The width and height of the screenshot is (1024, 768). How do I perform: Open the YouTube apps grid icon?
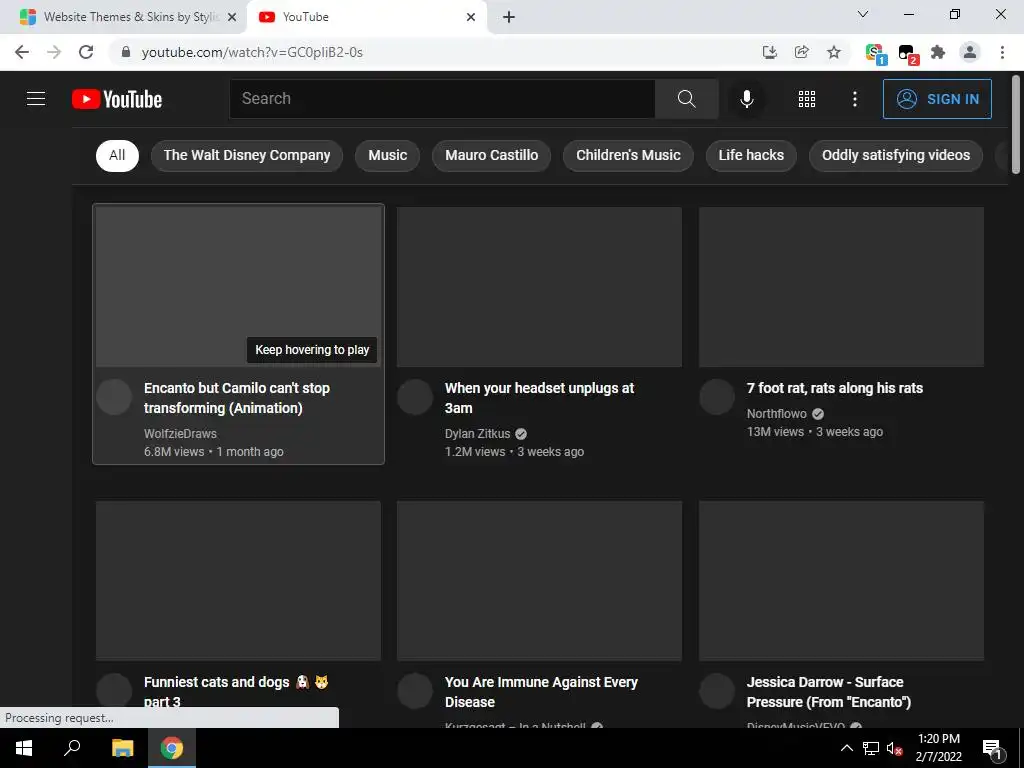point(807,99)
